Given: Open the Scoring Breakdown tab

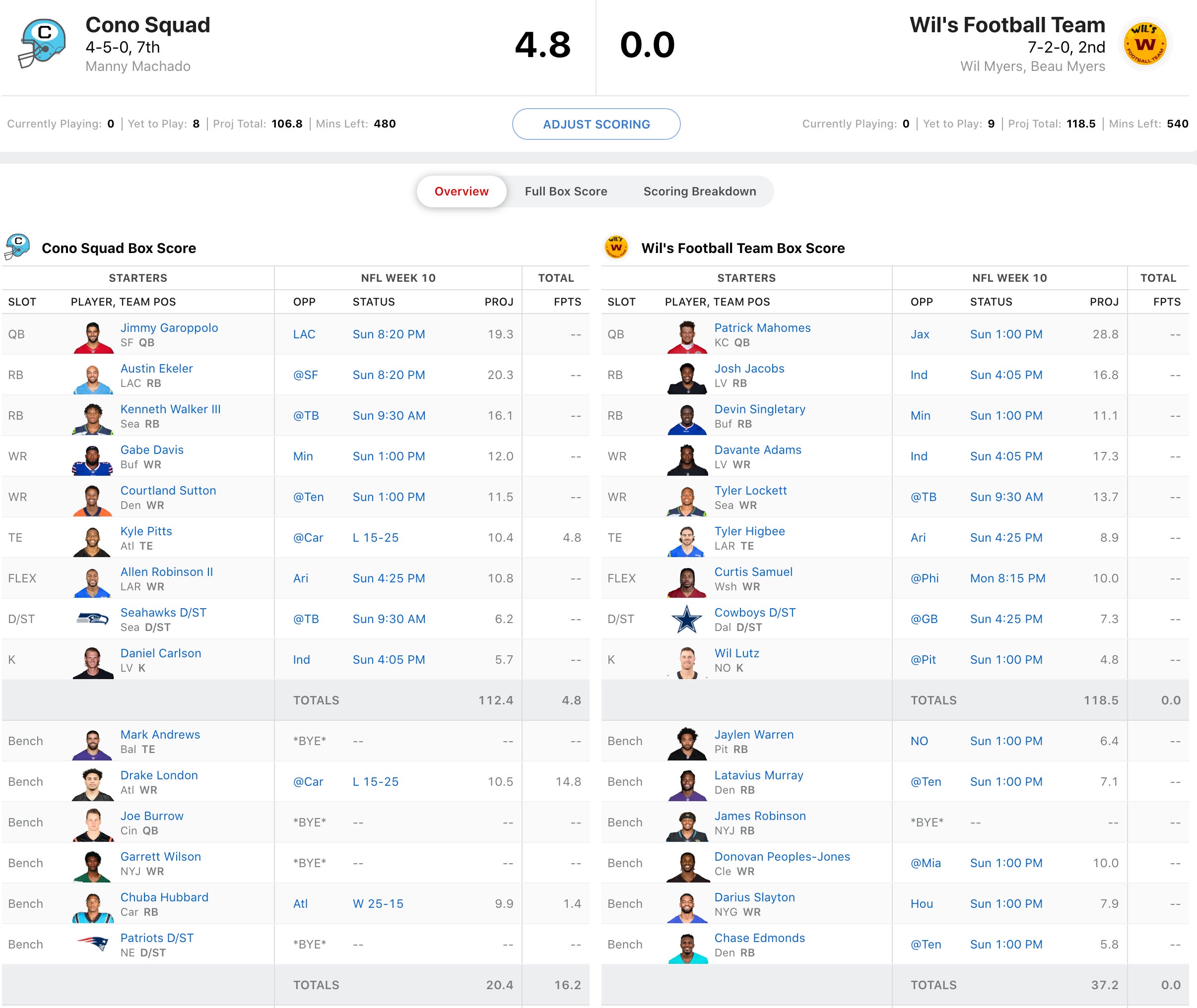Looking at the screenshot, I should [x=700, y=191].
